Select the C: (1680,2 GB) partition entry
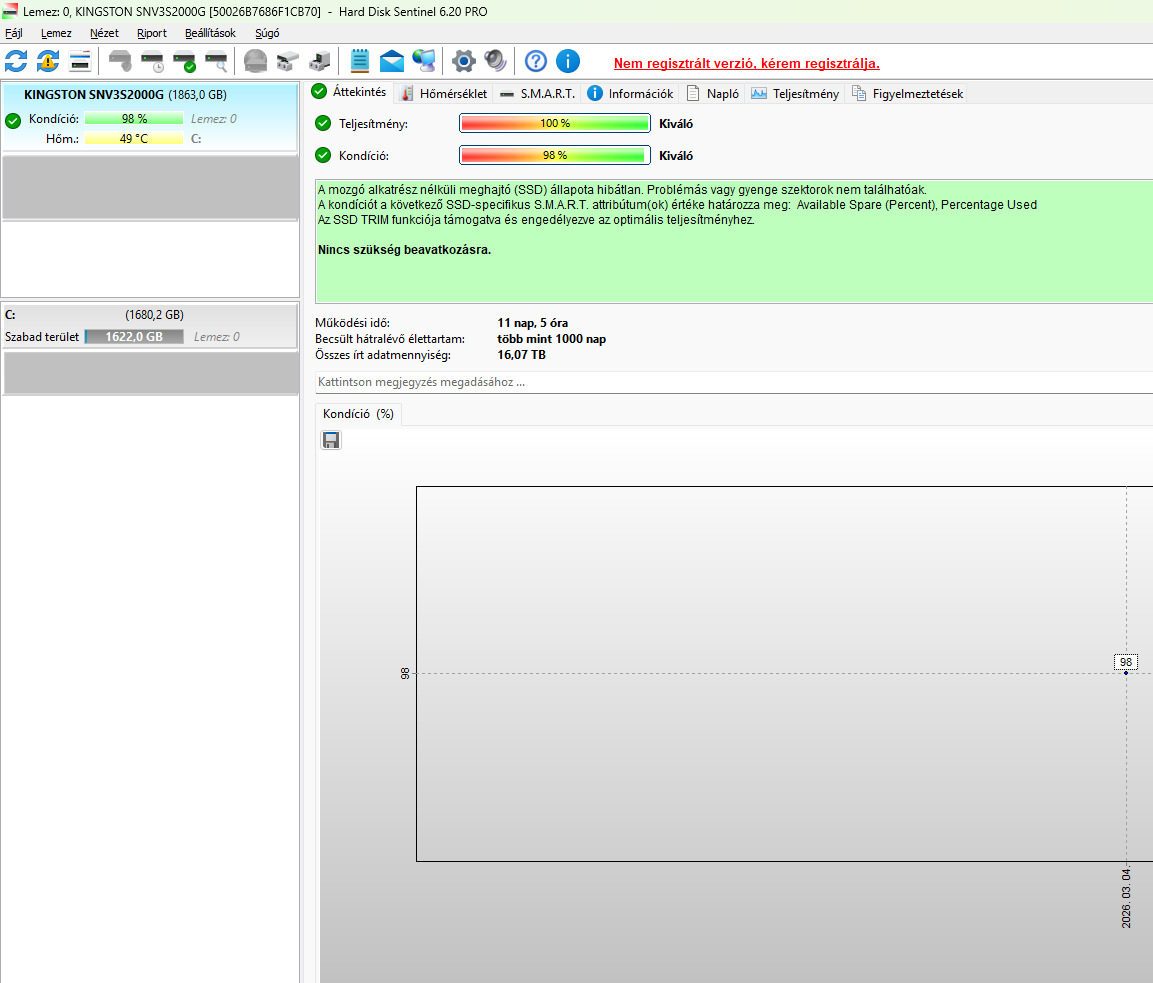Image resolution: width=1153 pixels, height=983 pixels. (x=150, y=325)
